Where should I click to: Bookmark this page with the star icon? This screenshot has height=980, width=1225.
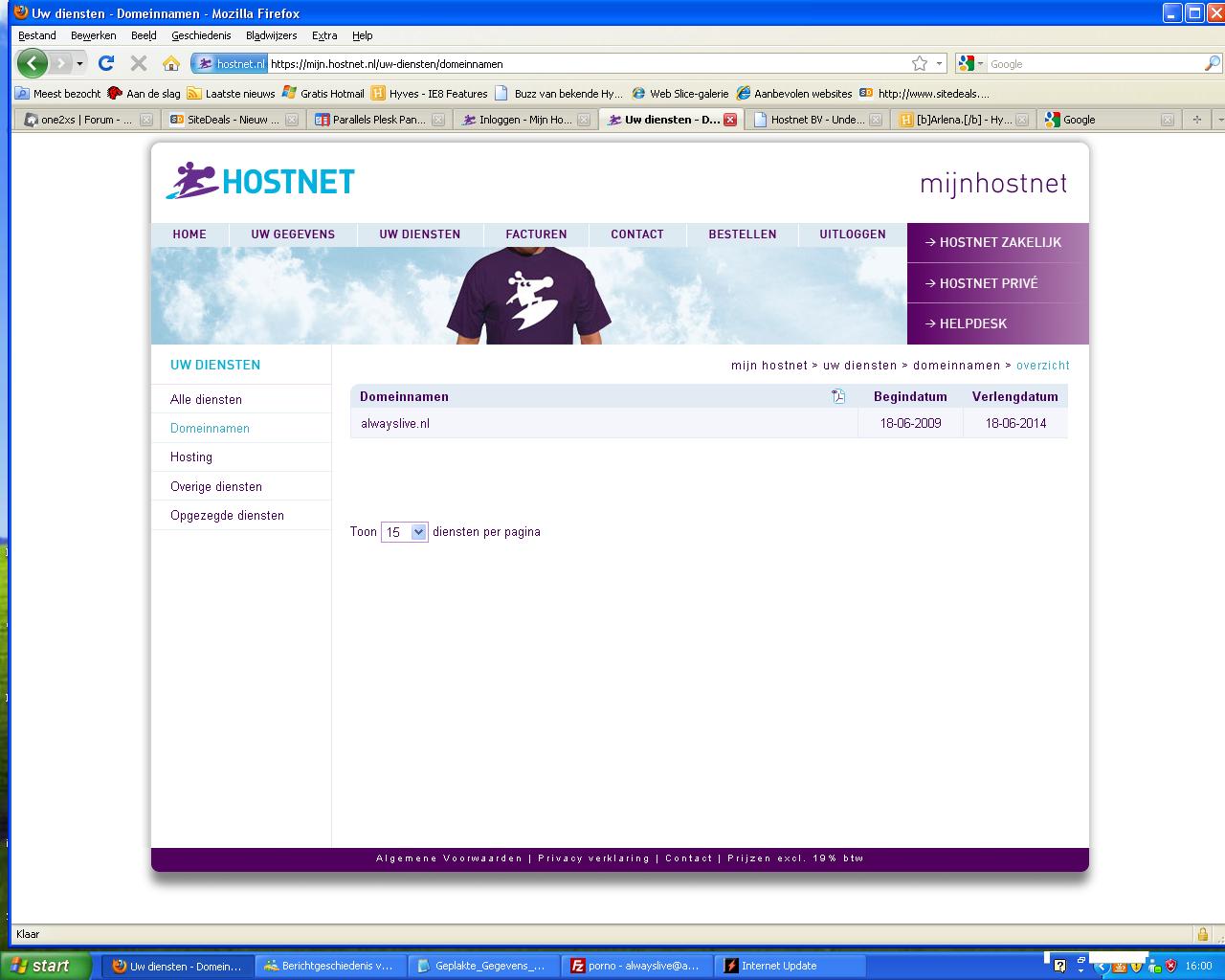(x=920, y=64)
